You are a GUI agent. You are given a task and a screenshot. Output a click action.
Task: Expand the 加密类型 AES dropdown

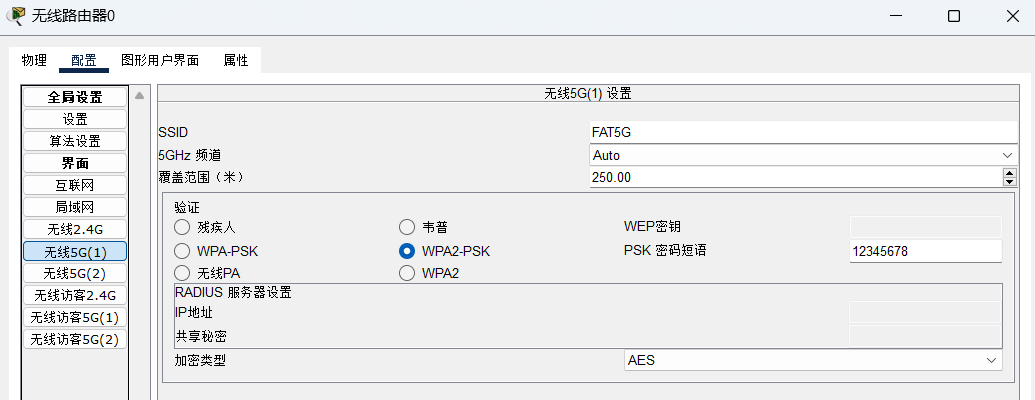[x=813, y=360]
